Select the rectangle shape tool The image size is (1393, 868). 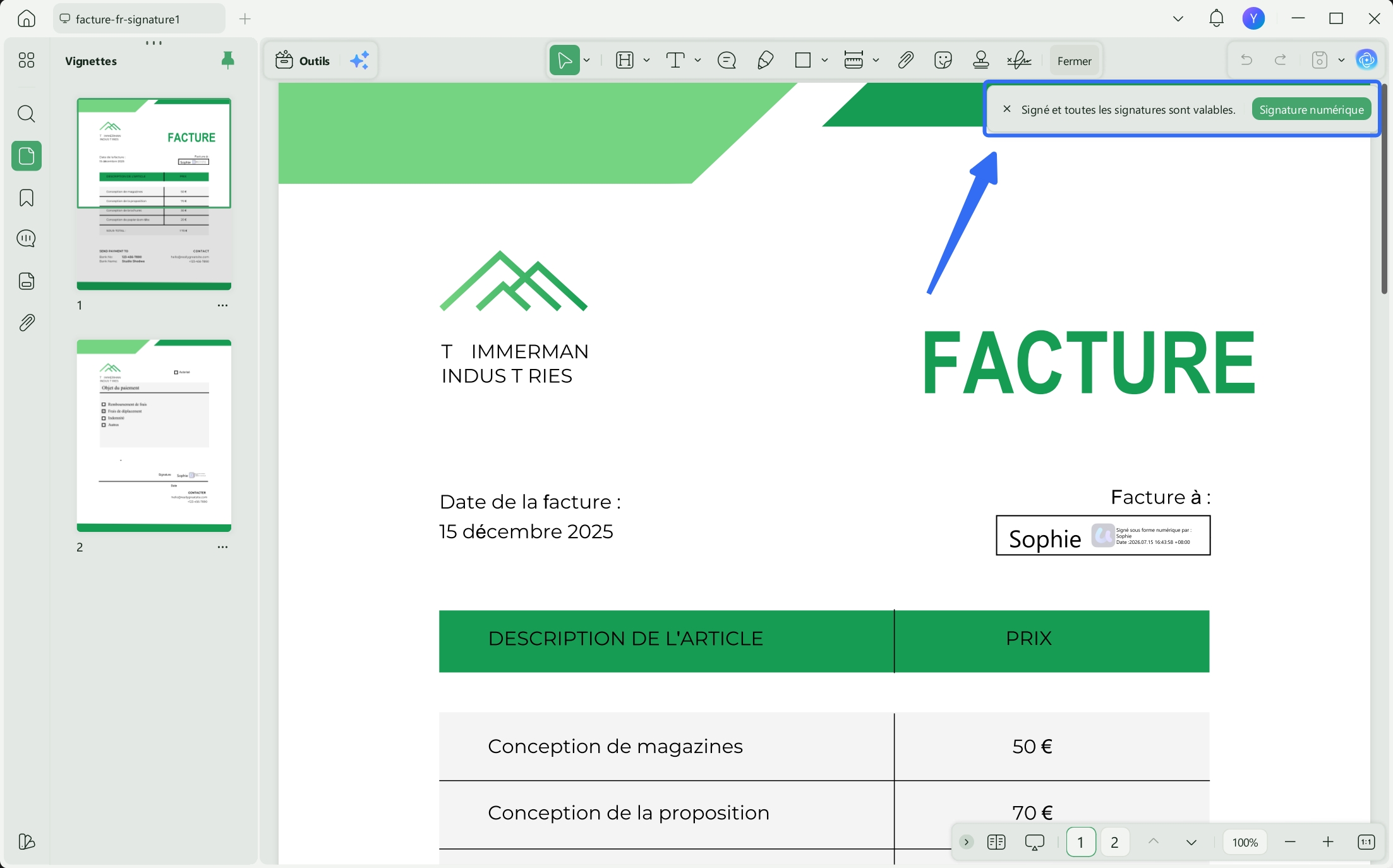(803, 61)
